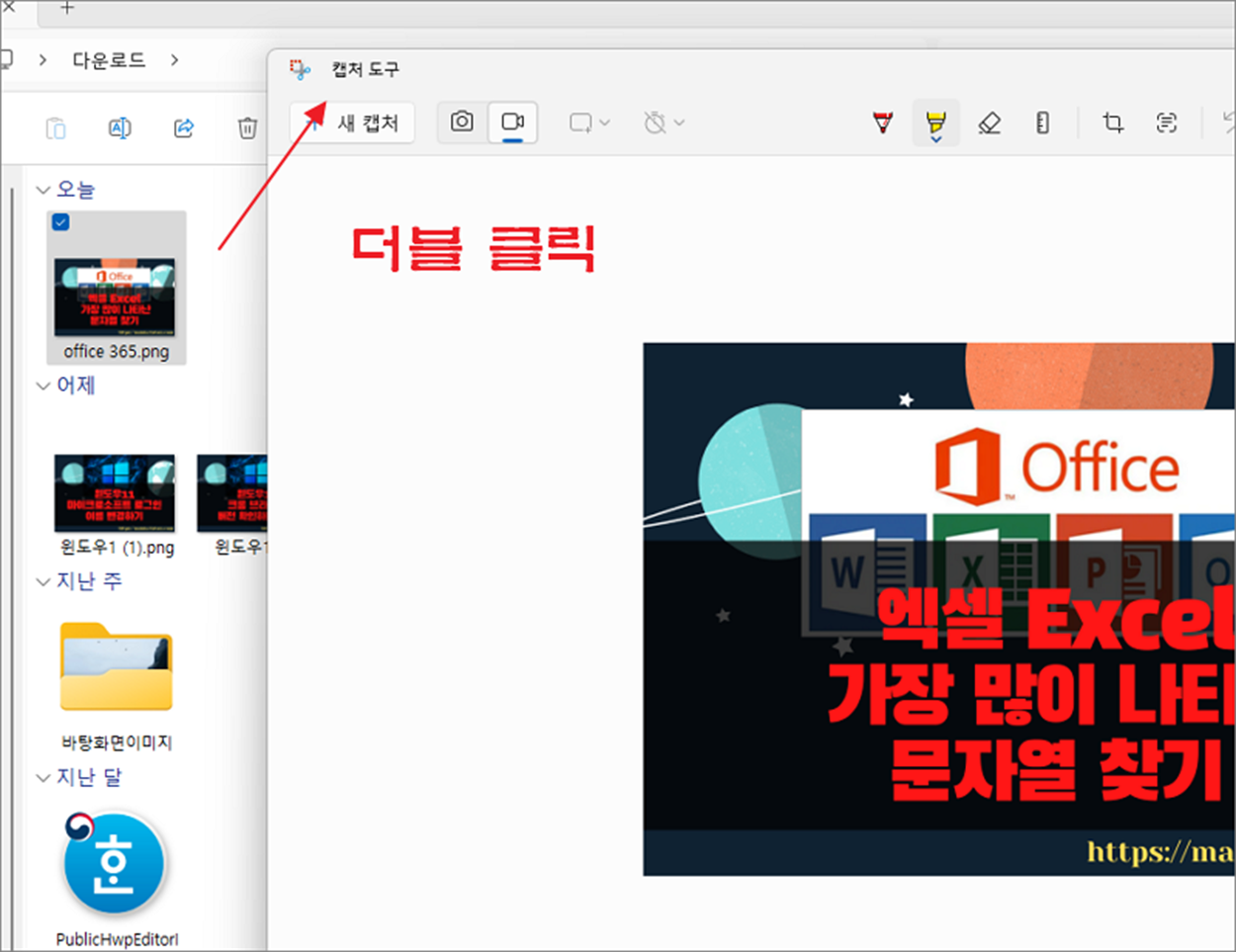The image size is (1236, 952).
Task: Click the paste icon in Explorer toolbar
Action: tap(56, 128)
